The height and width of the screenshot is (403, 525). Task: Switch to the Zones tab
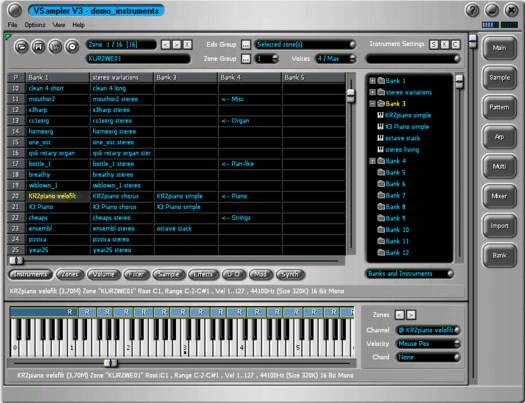click(x=70, y=274)
